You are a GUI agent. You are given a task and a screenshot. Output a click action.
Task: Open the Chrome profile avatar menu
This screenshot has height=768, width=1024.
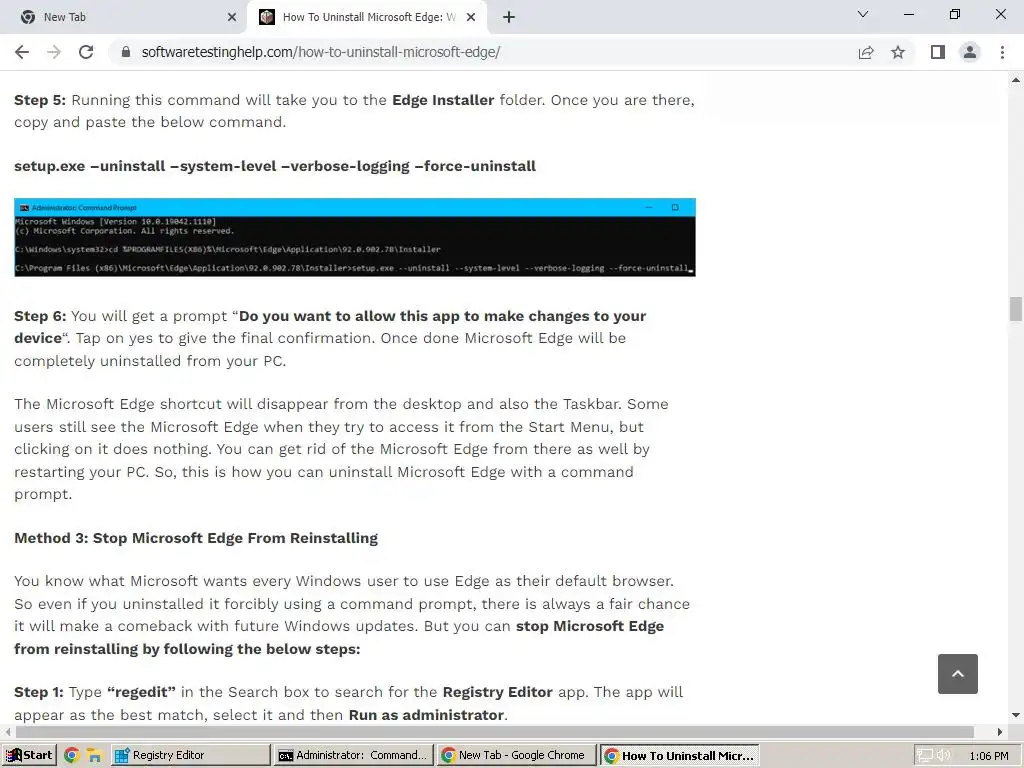tap(970, 52)
